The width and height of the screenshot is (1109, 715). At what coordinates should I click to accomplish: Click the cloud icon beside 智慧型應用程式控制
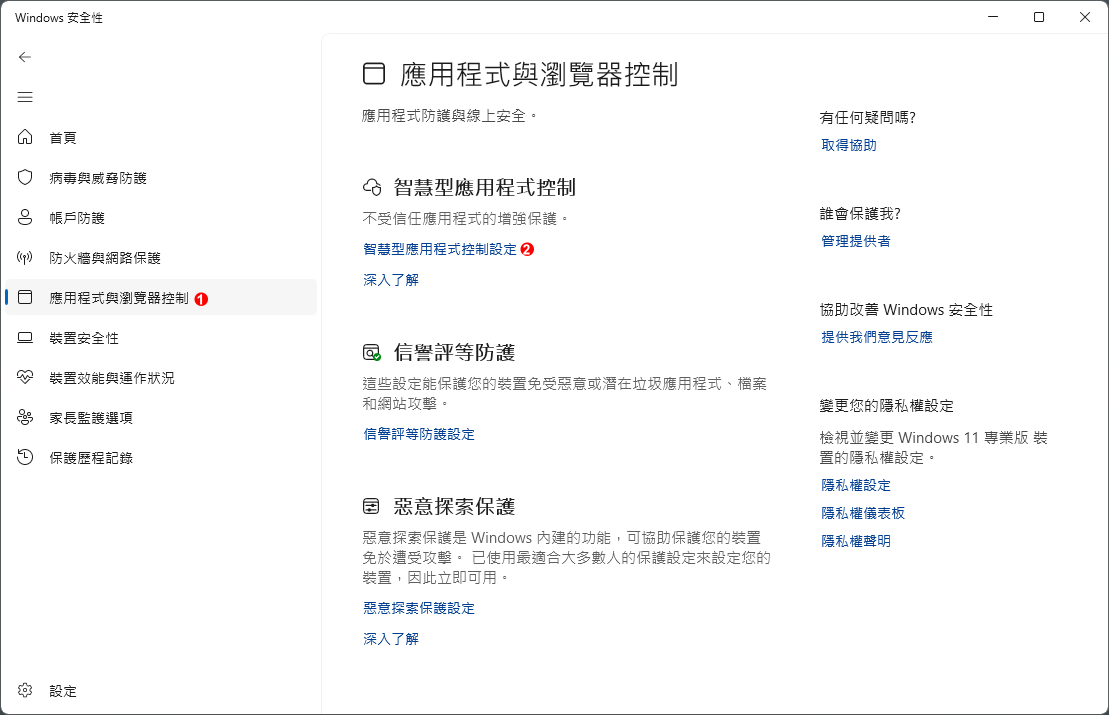coord(372,187)
